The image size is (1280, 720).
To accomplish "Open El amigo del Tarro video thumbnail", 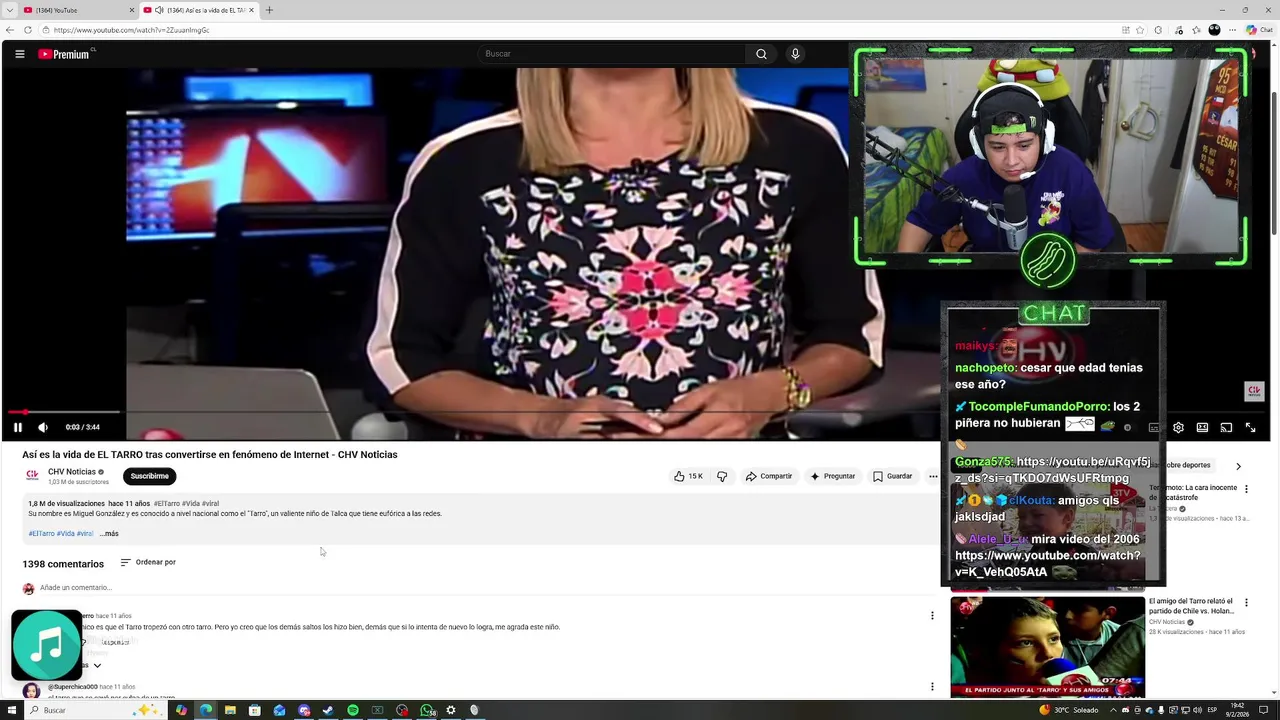I will click(1047, 647).
